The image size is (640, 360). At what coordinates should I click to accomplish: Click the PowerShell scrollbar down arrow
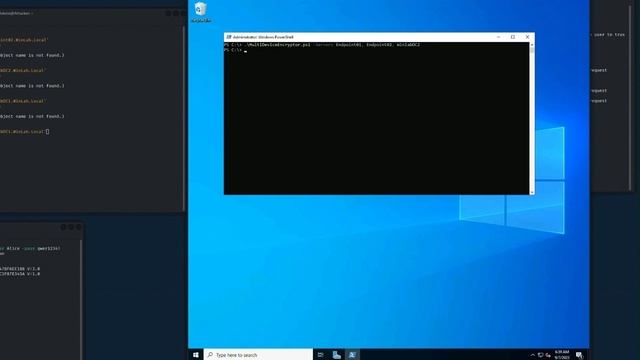532,192
